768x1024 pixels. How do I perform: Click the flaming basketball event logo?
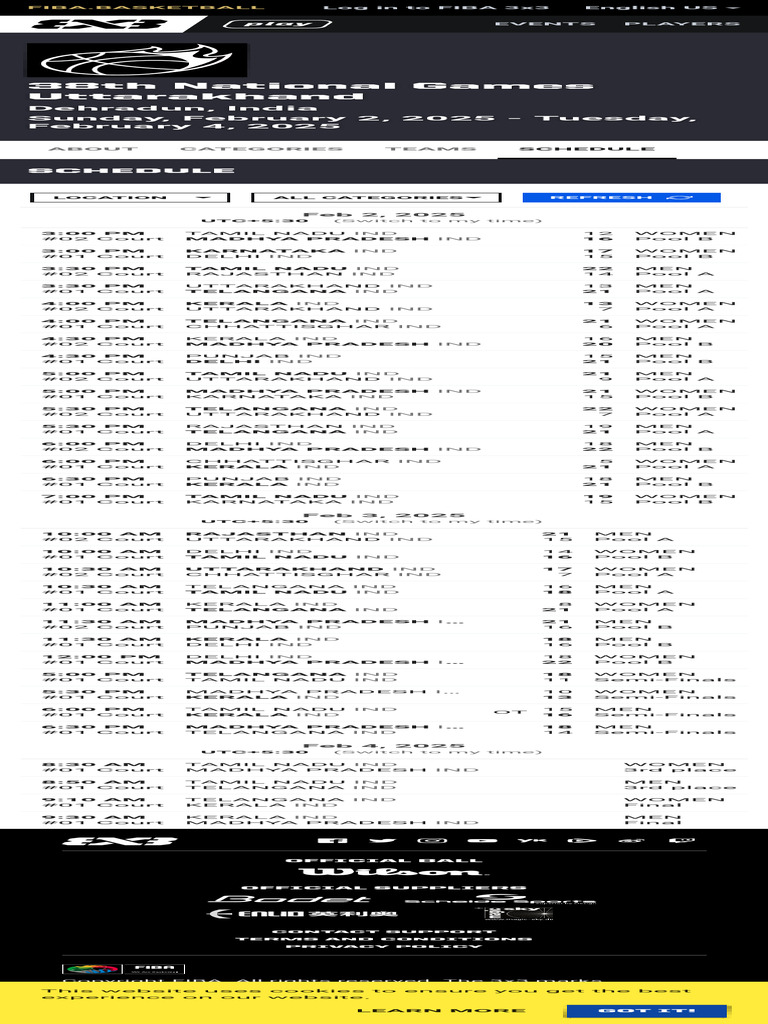[x=137, y=60]
